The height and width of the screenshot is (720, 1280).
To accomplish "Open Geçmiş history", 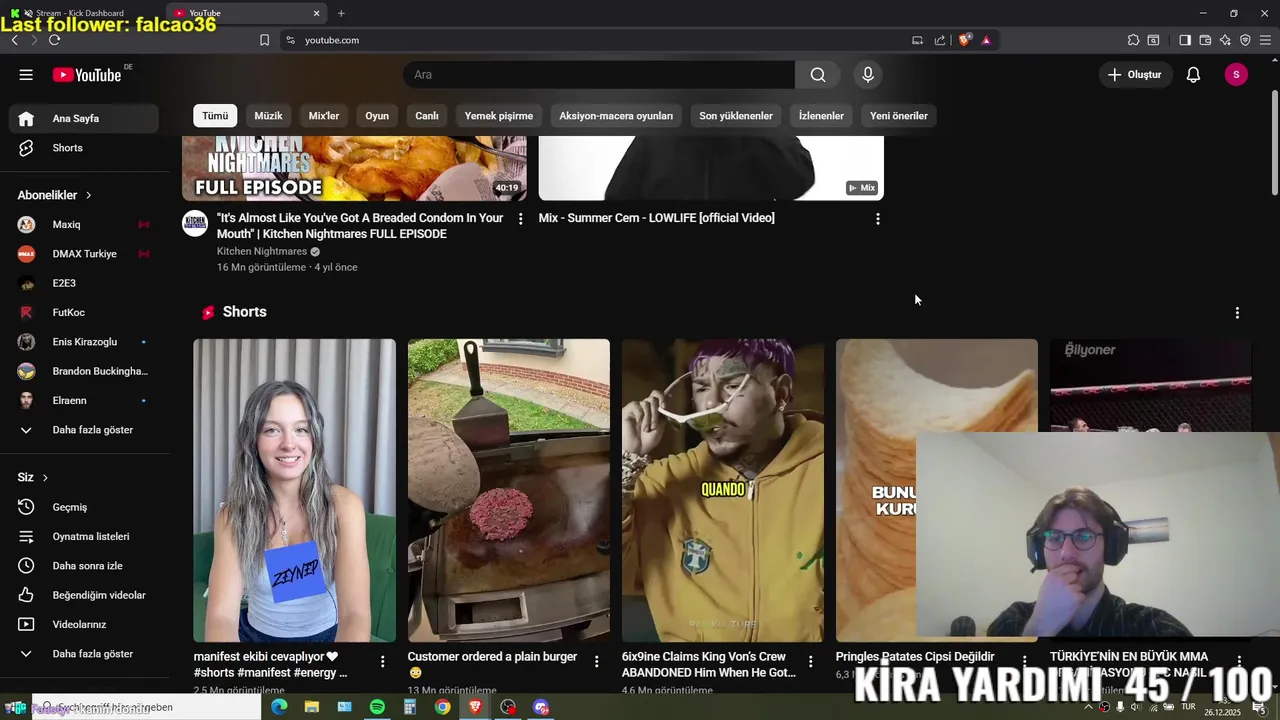I will [x=84, y=507].
